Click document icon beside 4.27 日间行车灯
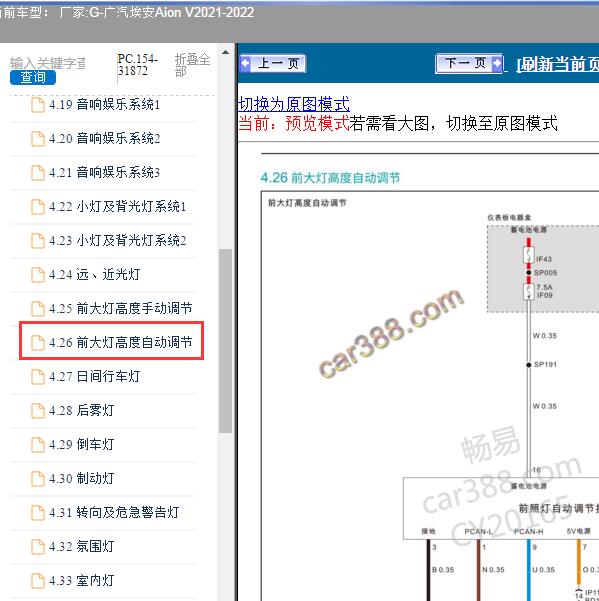Image resolution: width=599 pixels, height=601 pixels. (x=38, y=377)
